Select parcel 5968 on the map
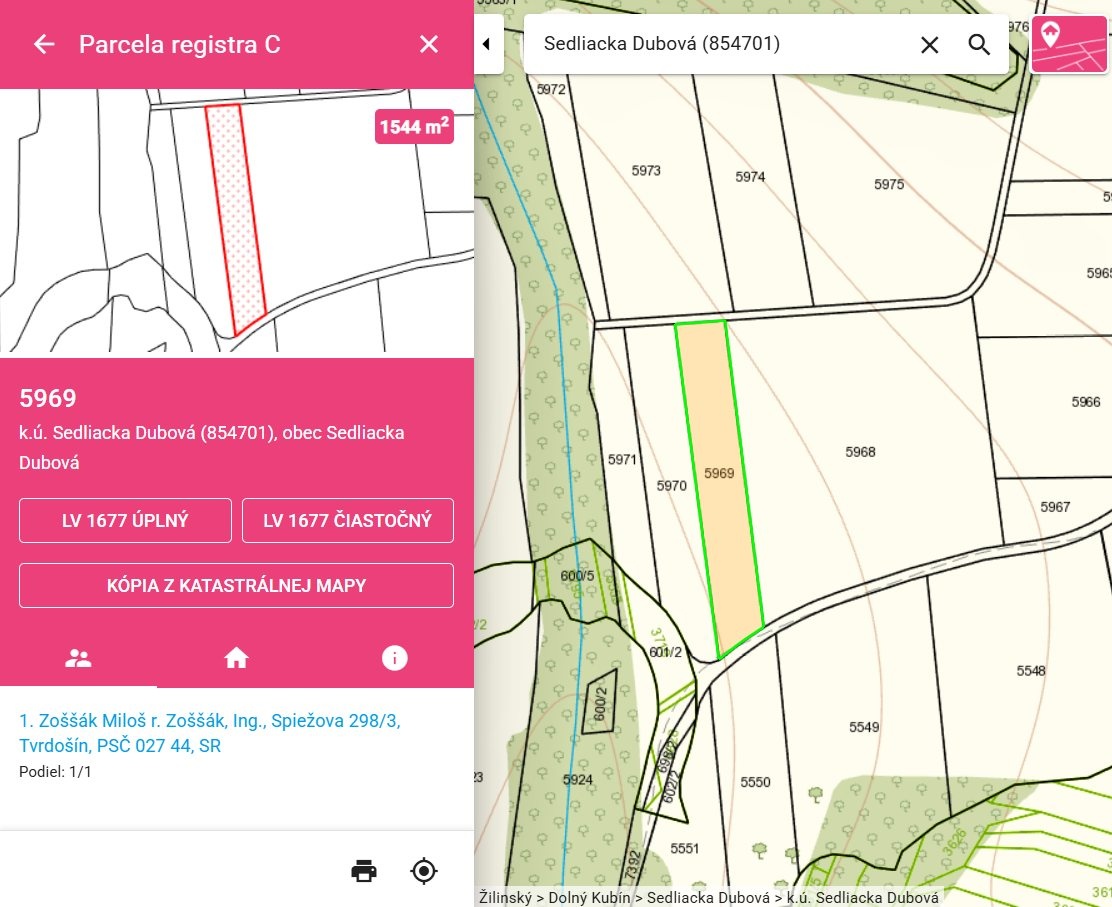Viewport: 1112px width, 907px height. click(859, 452)
